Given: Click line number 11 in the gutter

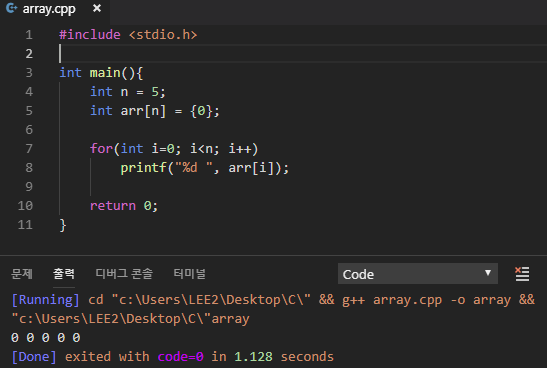Looking at the screenshot, I should pyautogui.click(x=25, y=225).
